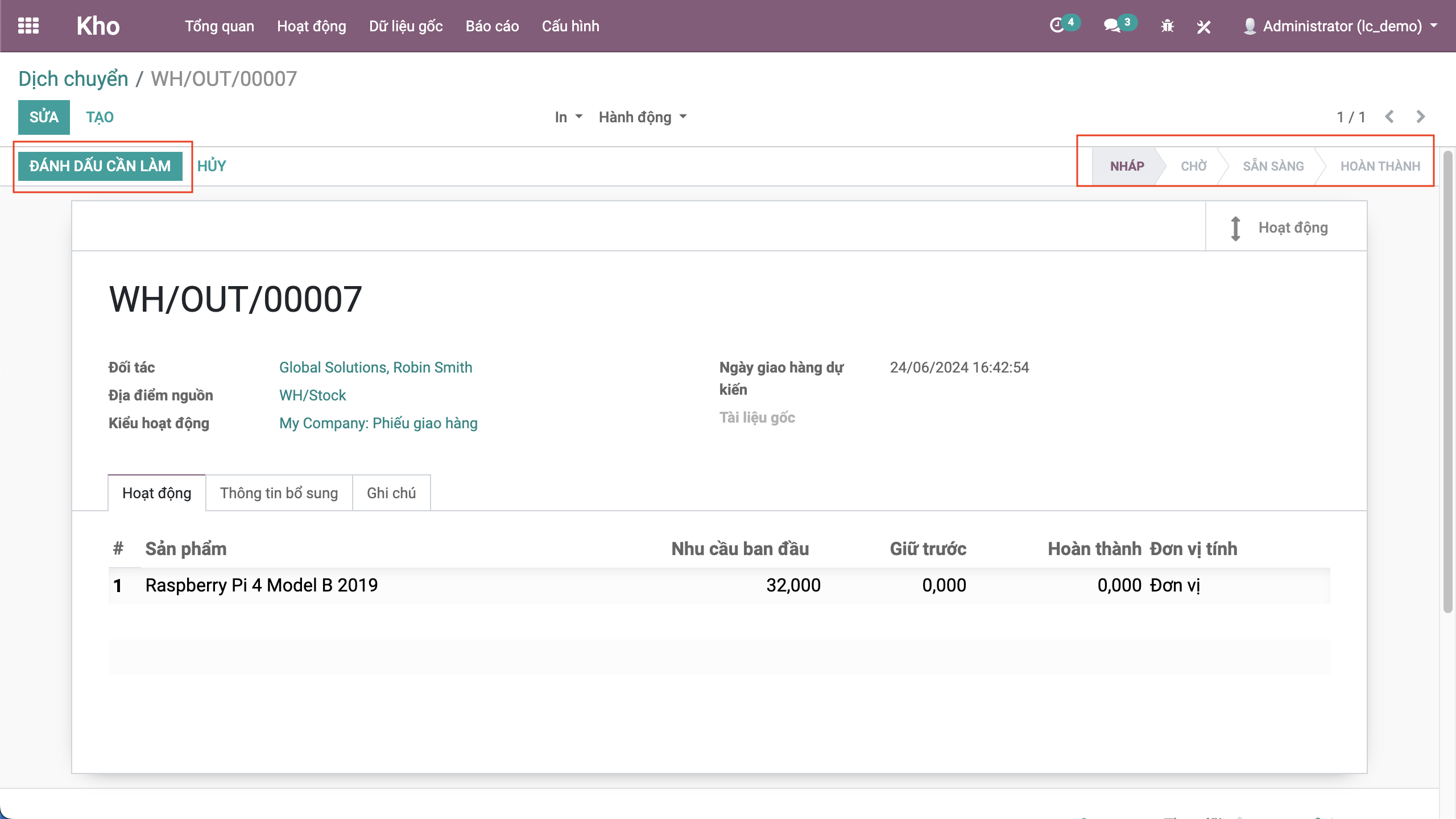Click the SỬA edit button
Screen dimensions: 1456x819
point(44,117)
